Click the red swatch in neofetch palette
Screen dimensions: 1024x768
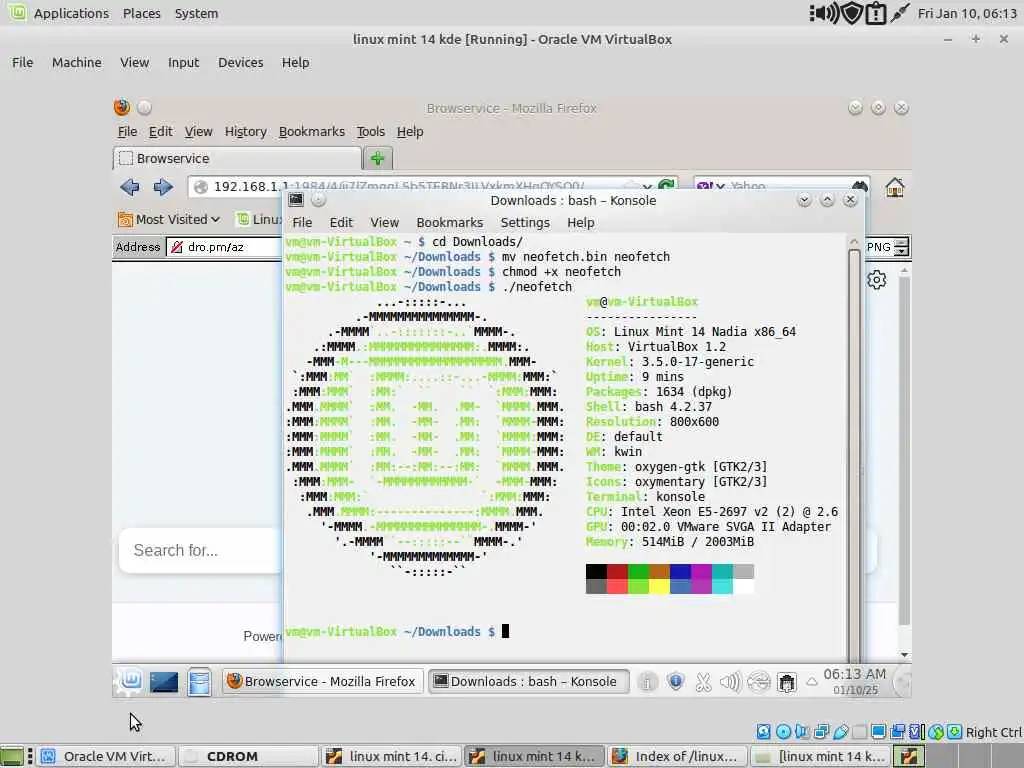click(x=617, y=571)
